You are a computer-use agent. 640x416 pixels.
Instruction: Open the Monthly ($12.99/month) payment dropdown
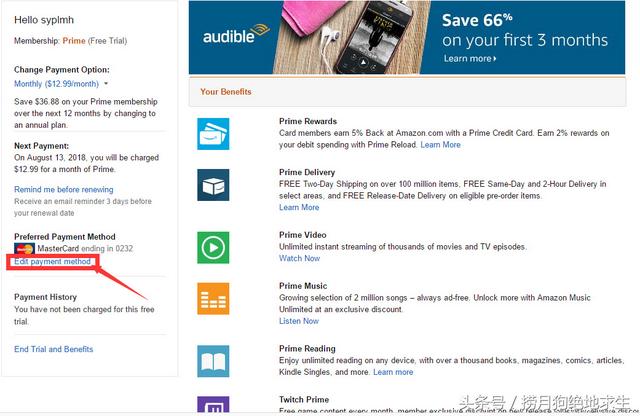coord(61,83)
